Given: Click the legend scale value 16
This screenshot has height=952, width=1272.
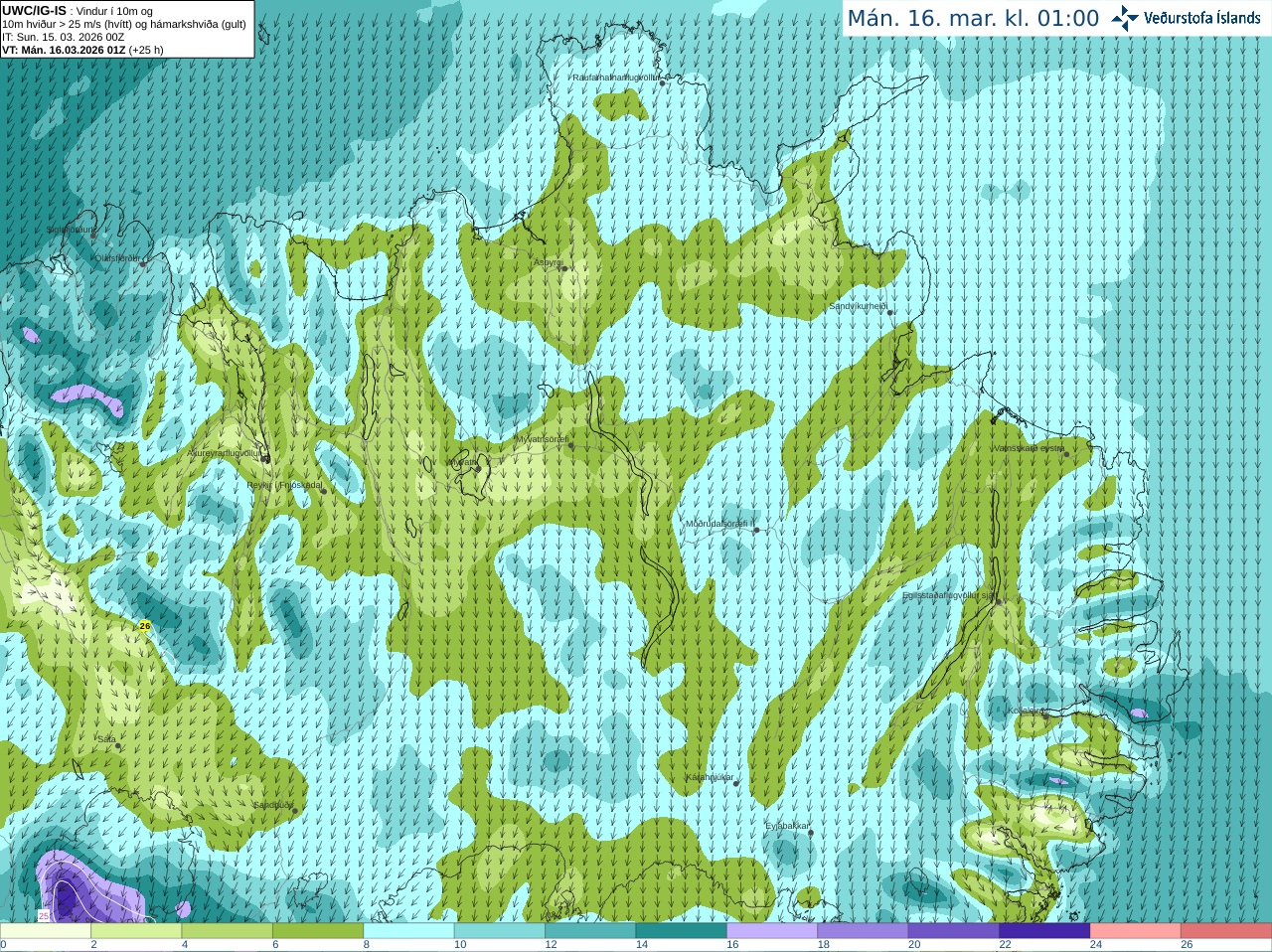Looking at the screenshot, I should click(732, 945).
